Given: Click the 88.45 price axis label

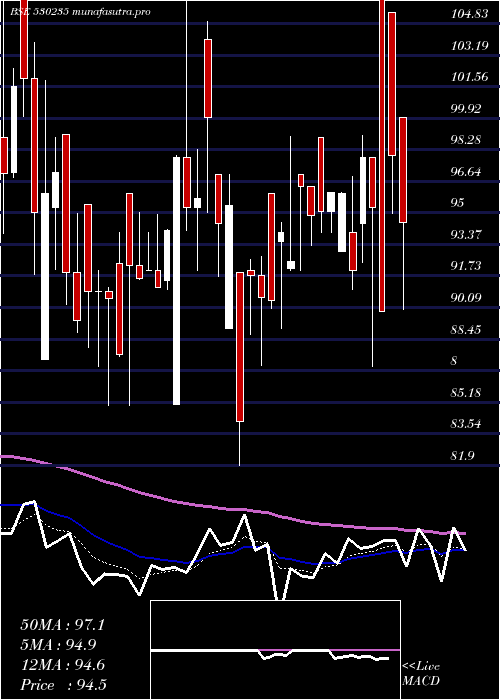Looking at the screenshot, I should tap(467, 329).
